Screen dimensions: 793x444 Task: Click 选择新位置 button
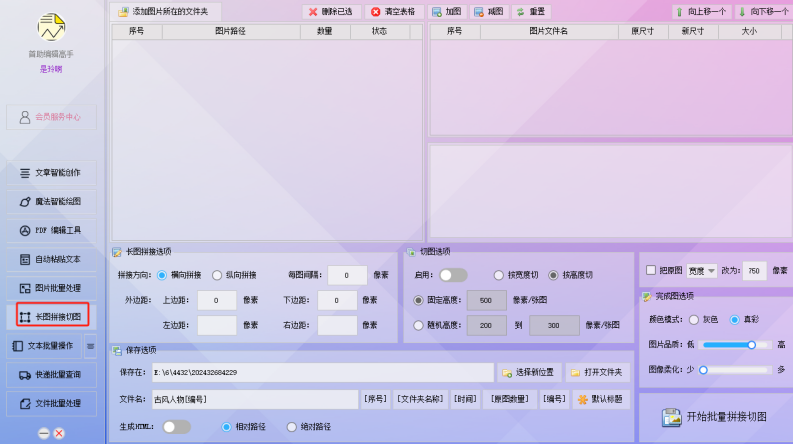529,373
